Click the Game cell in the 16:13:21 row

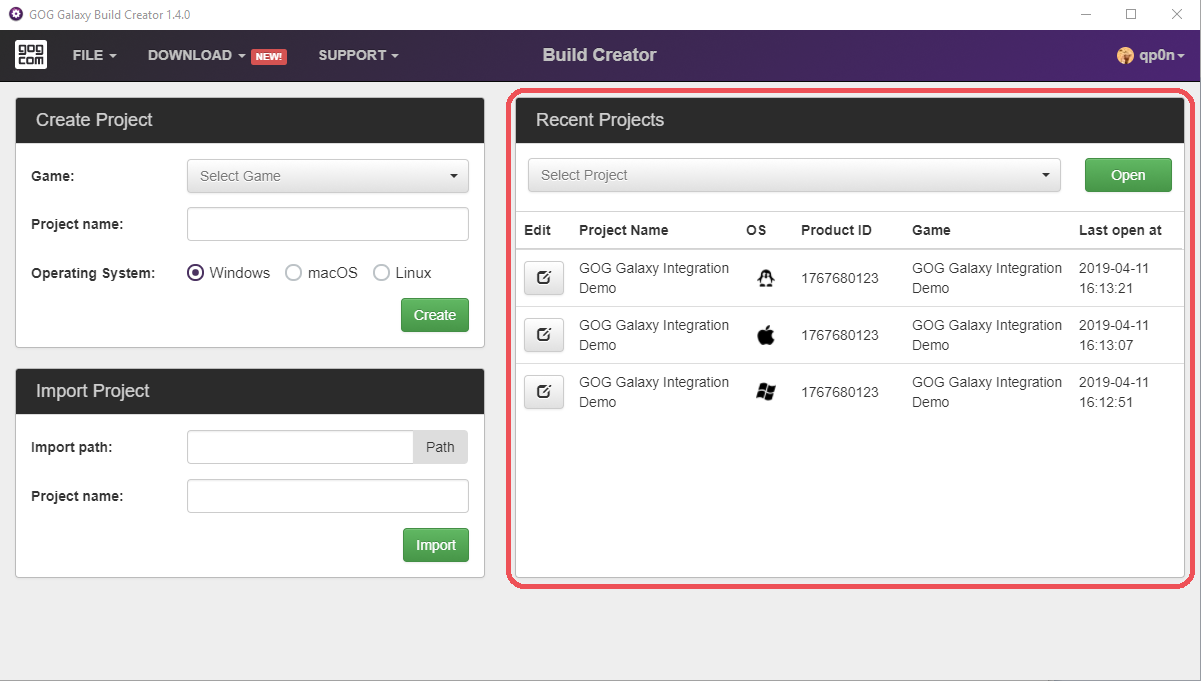987,278
